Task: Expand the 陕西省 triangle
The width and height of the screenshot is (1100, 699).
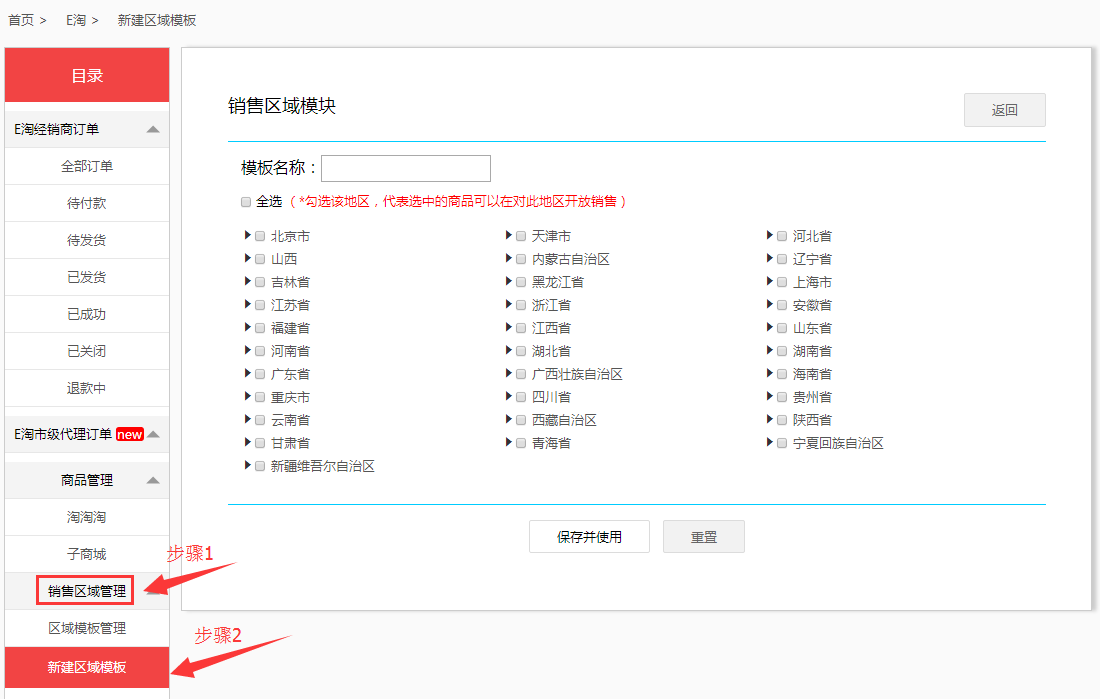Action: click(x=770, y=420)
